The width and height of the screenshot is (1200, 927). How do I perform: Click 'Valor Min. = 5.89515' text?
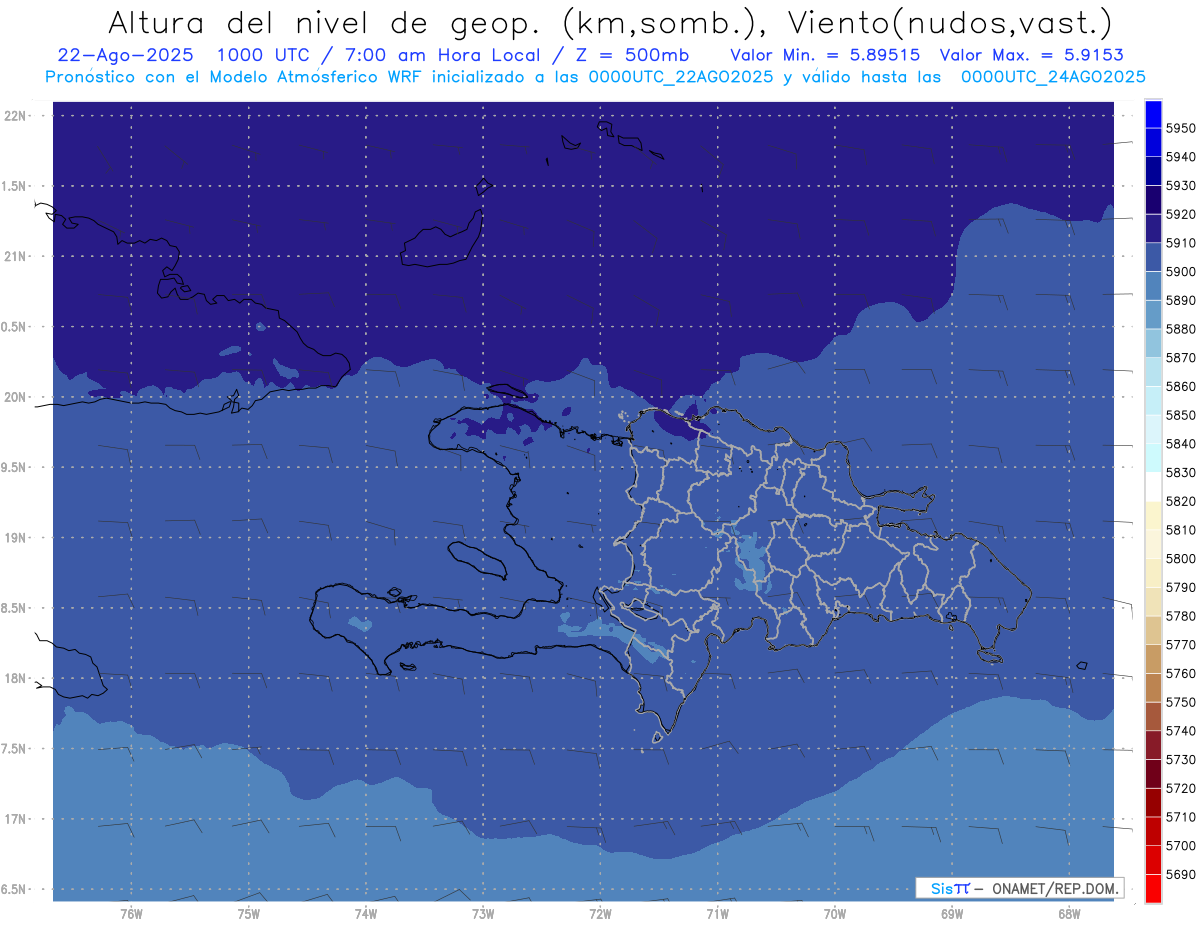click(826, 55)
